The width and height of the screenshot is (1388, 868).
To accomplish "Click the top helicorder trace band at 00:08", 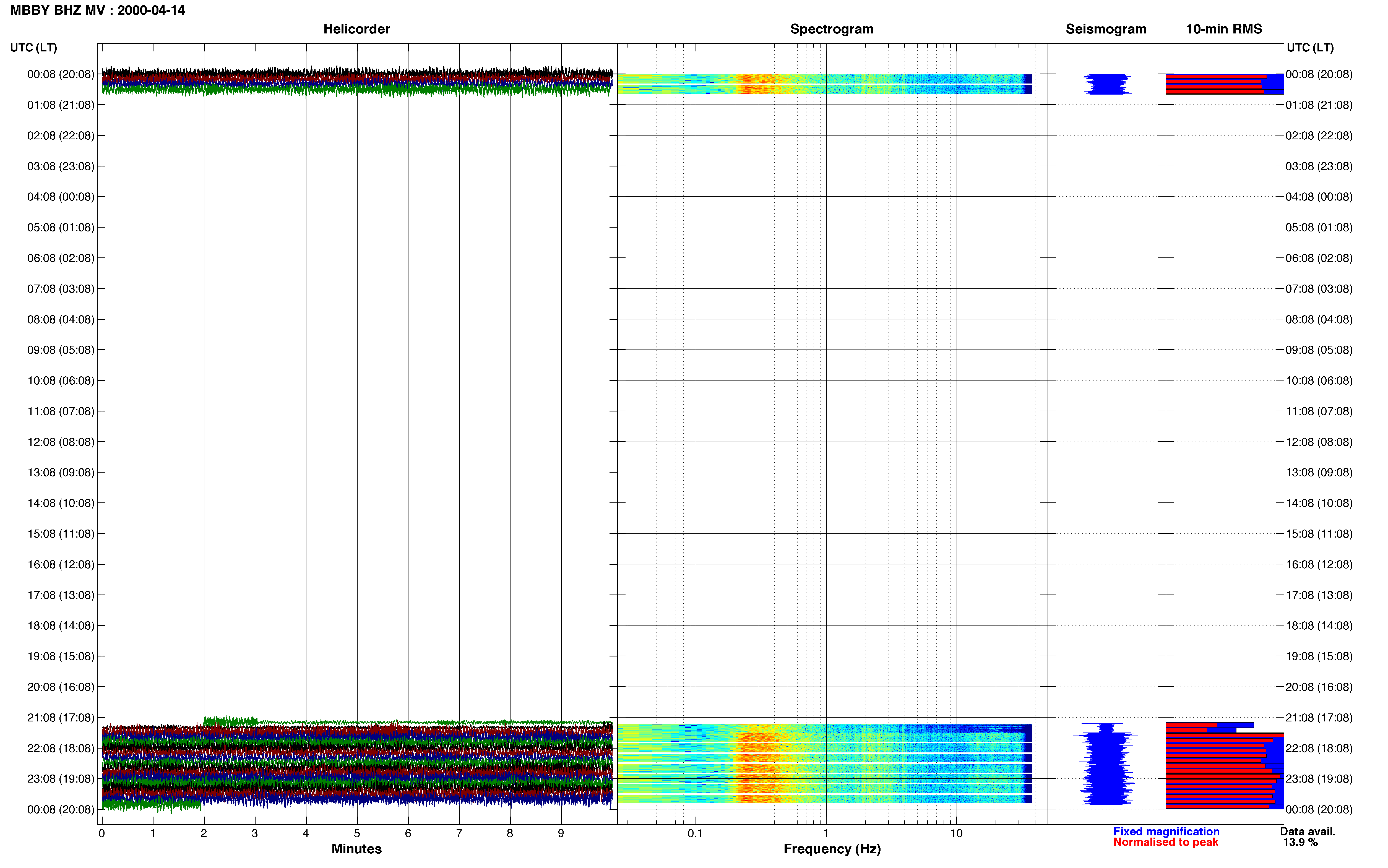I will click(357, 81).
